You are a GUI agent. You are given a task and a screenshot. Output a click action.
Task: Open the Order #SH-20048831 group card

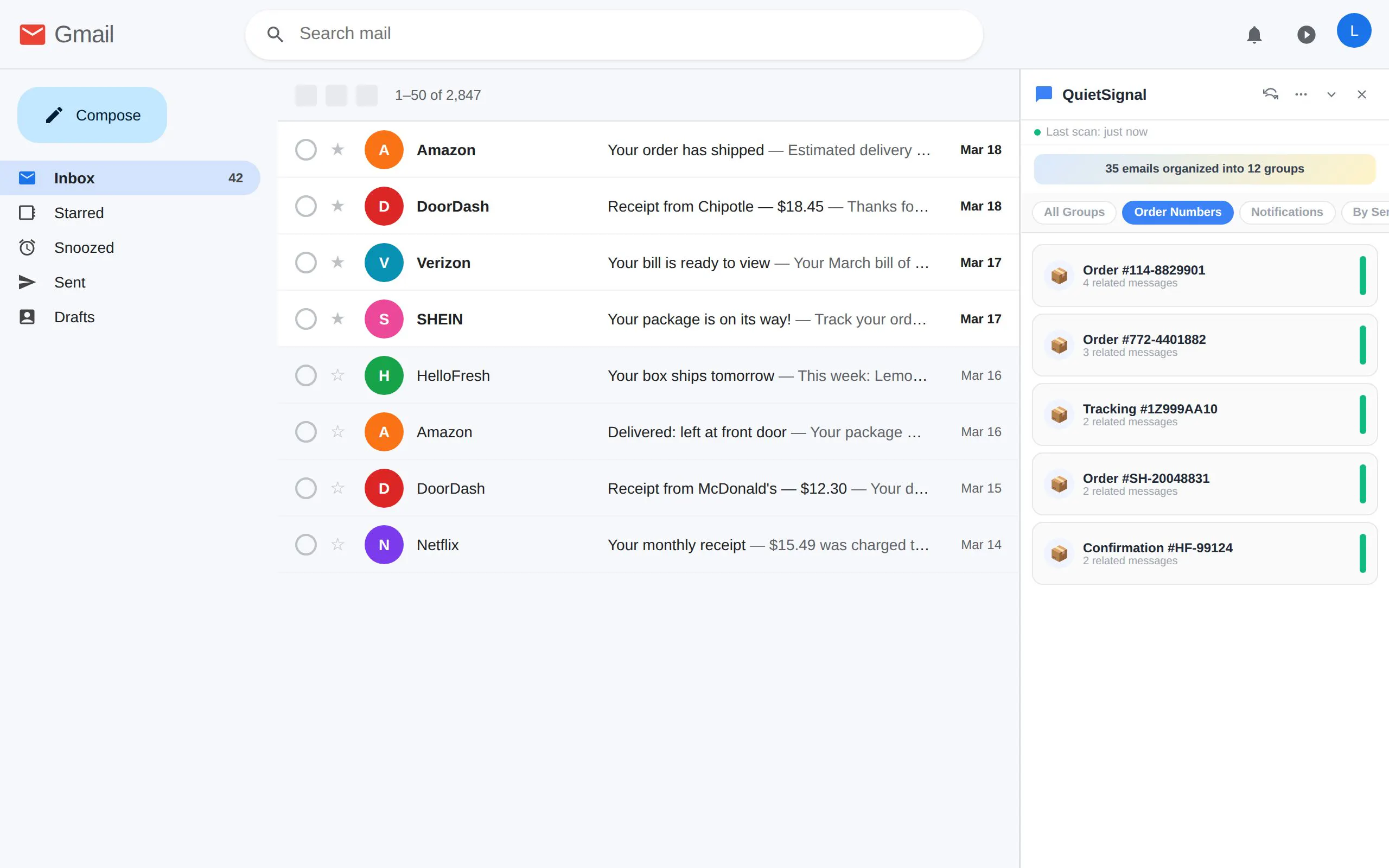point(1204,484)
